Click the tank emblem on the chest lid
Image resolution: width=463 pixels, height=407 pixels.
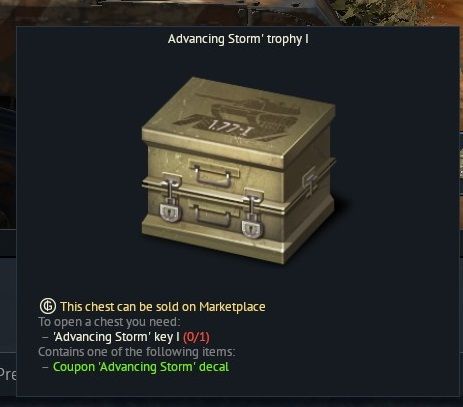point(239,117)
